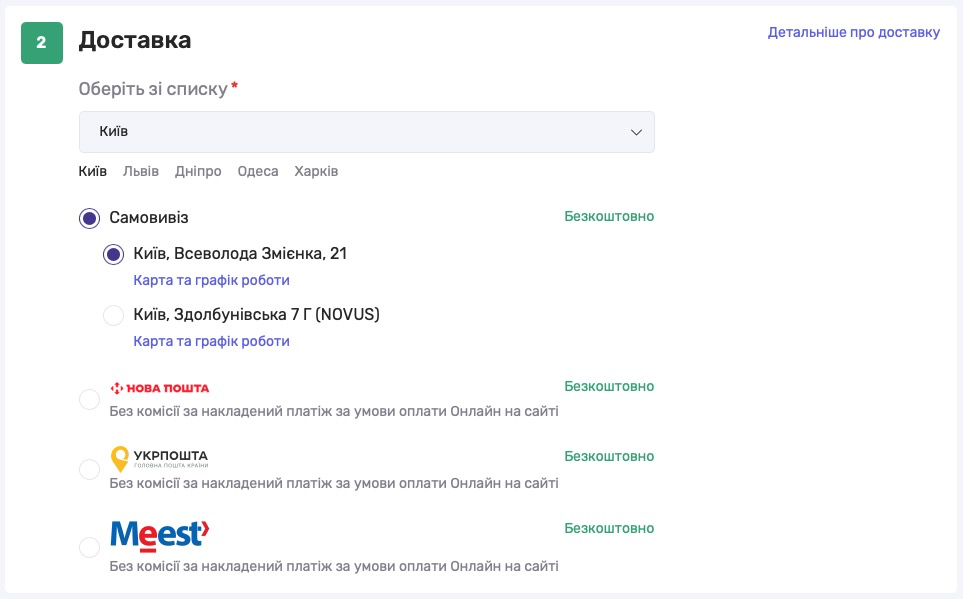Select Meest delivery radio button
Viewport: 963px width, 599px height.
[x=90, y=547]
